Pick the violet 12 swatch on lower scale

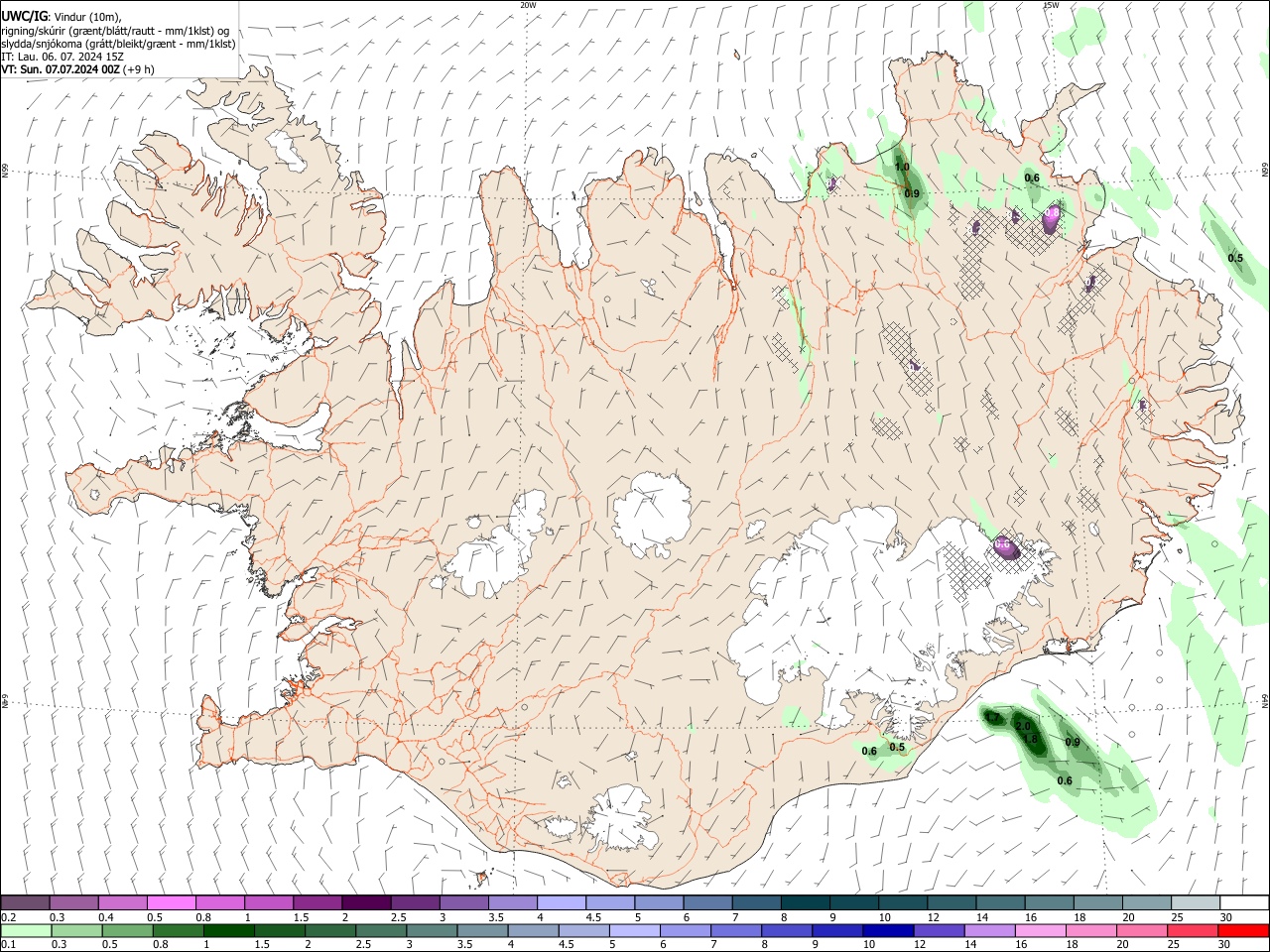938,930
